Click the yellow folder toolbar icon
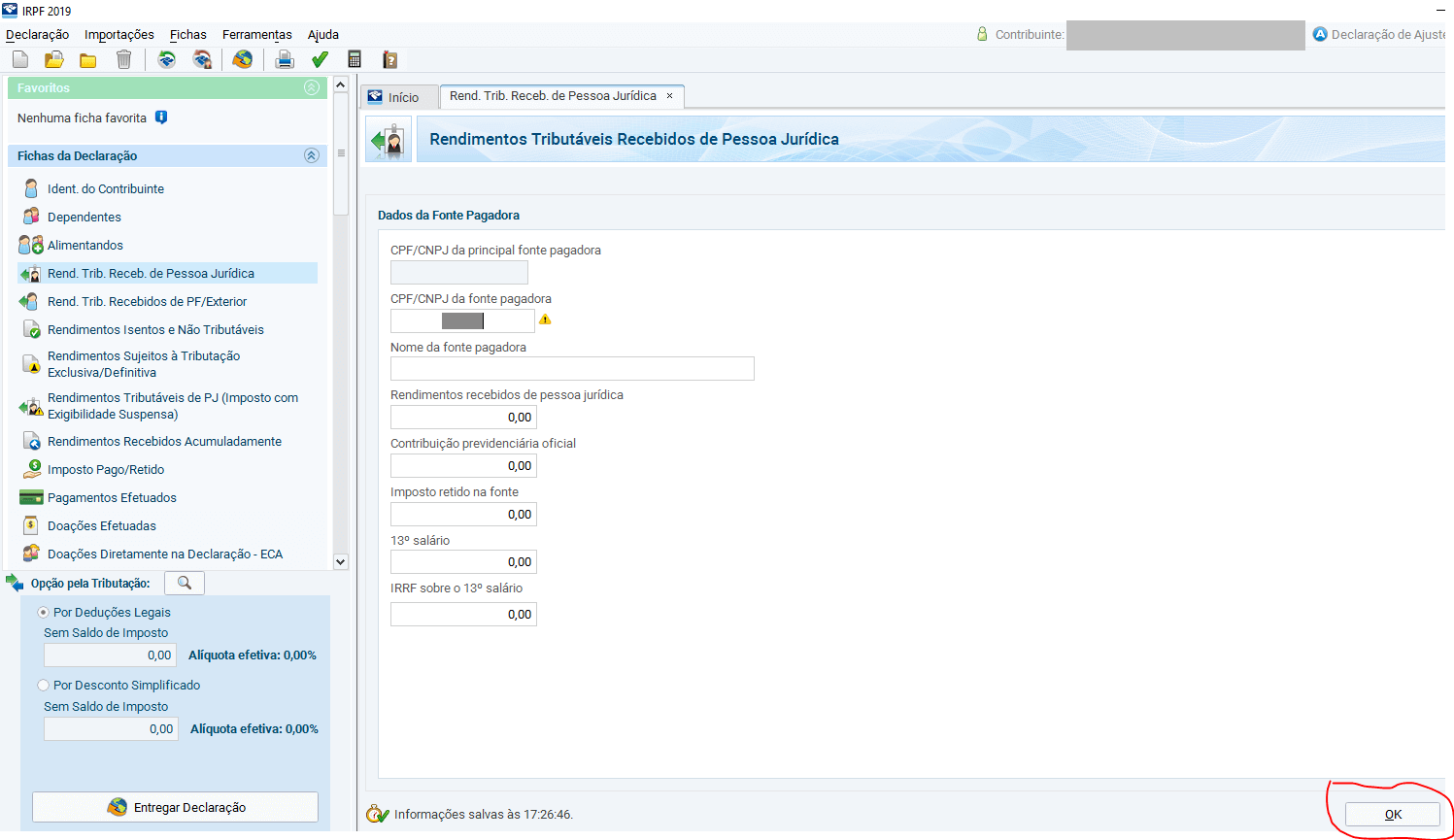 pyautogui.click(x=88, y=60)
